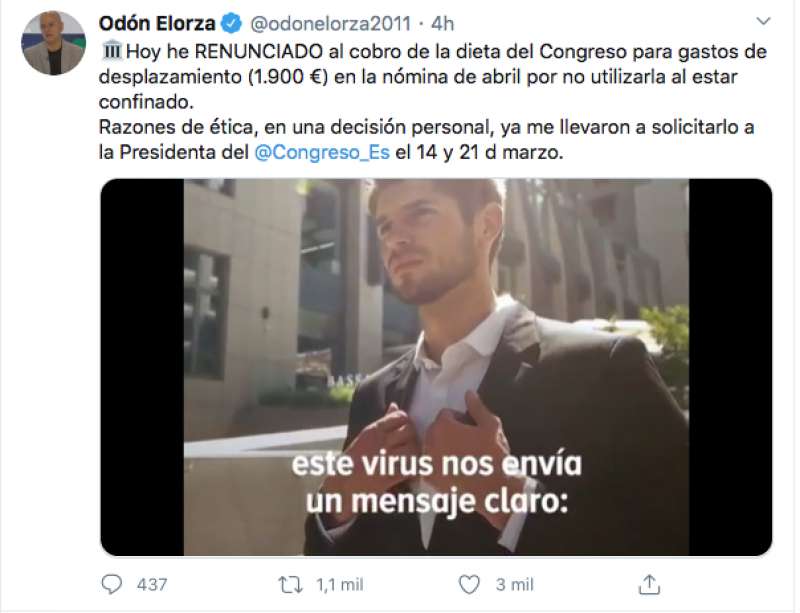Play the embedded video
The height and width of the screenshot is (613, 800).
[436, 367]
